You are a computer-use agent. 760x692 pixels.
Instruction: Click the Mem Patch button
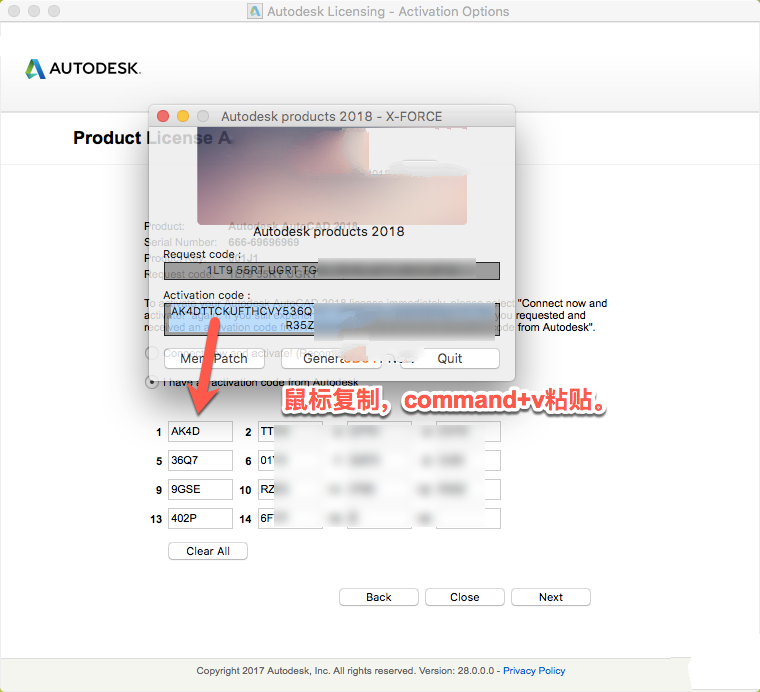pyautogui.click(x=214, y=359)
